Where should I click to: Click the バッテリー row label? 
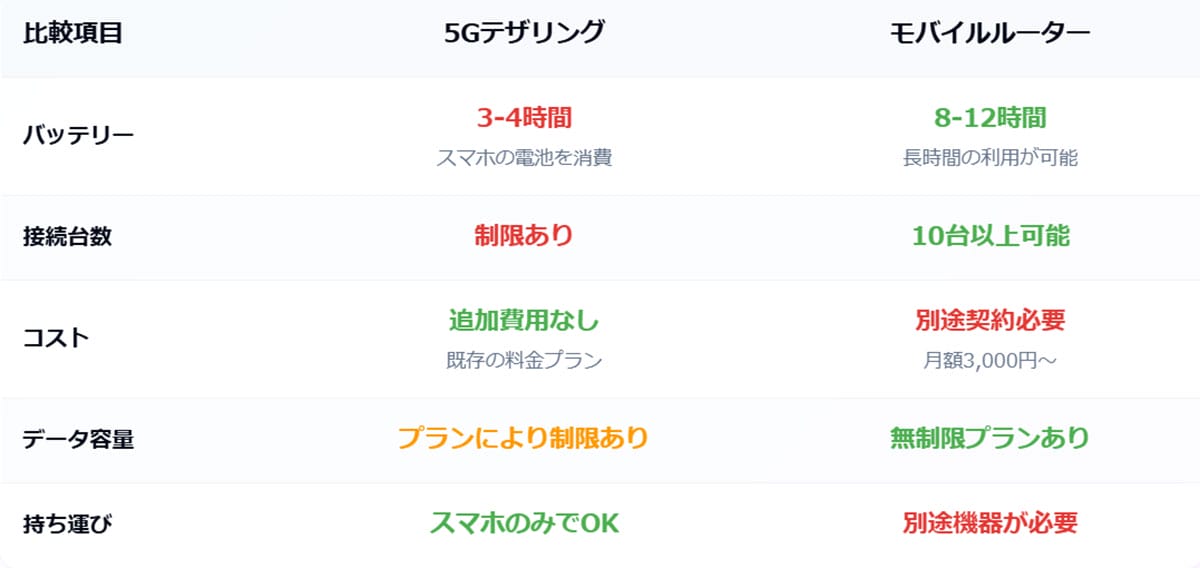tap(78, 135)
